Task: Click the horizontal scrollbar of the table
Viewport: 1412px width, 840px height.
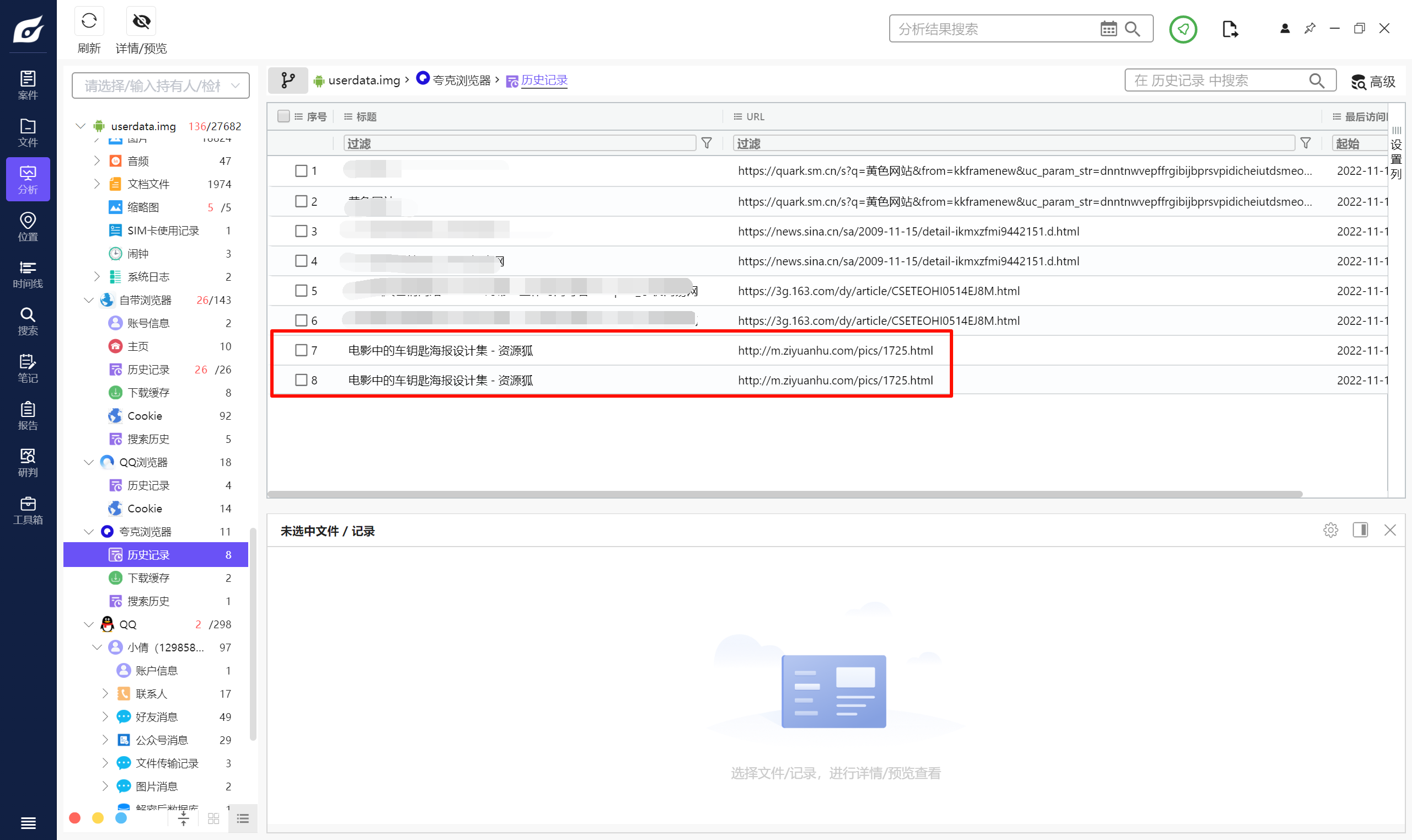Action: (x=785, y=494)
